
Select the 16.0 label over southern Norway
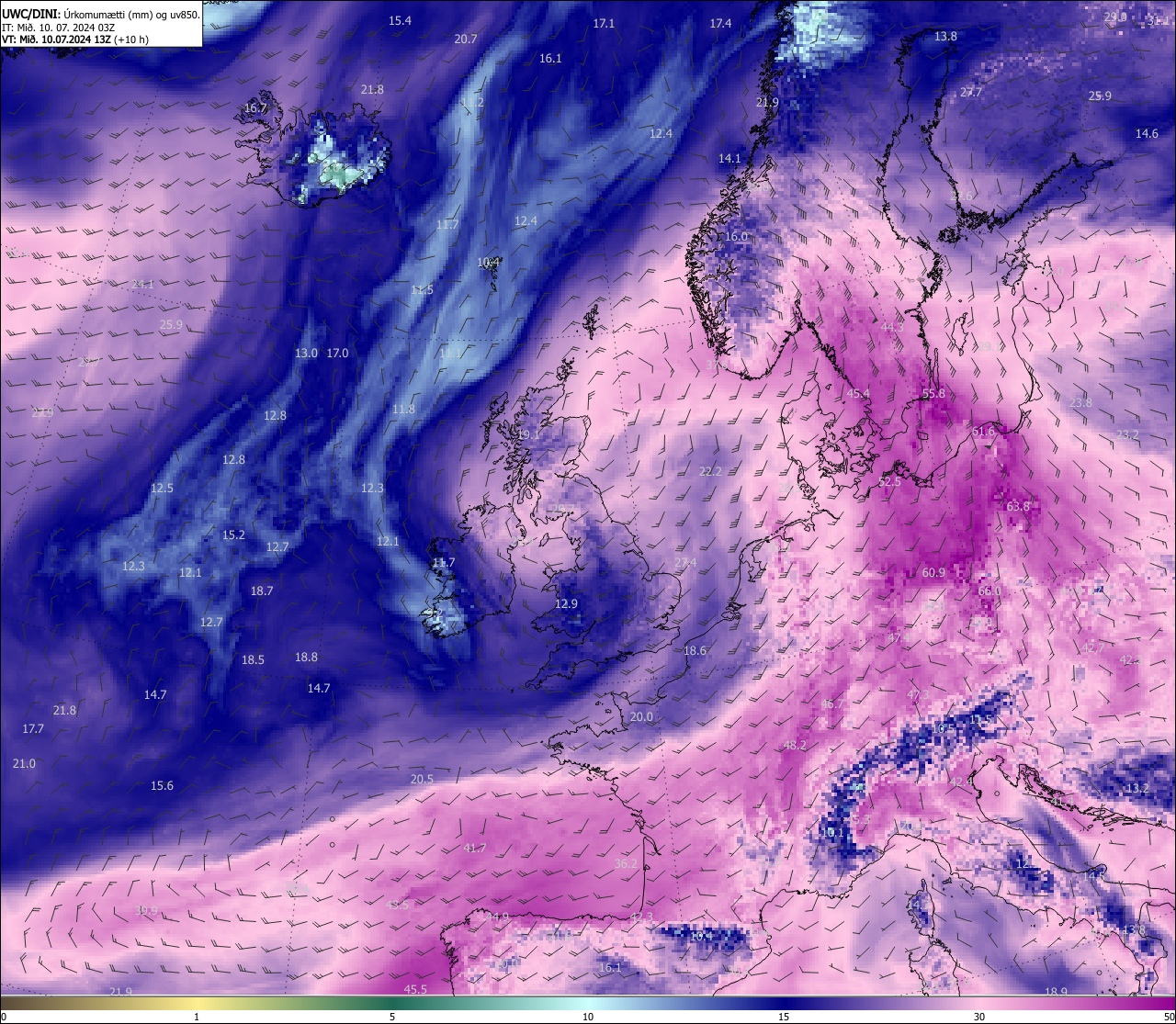(737, 236)
